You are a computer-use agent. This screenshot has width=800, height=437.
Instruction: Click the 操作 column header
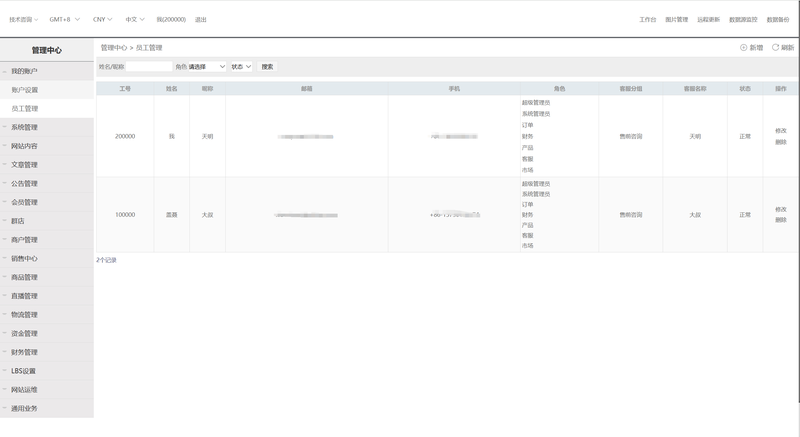[x=781, y=89]
